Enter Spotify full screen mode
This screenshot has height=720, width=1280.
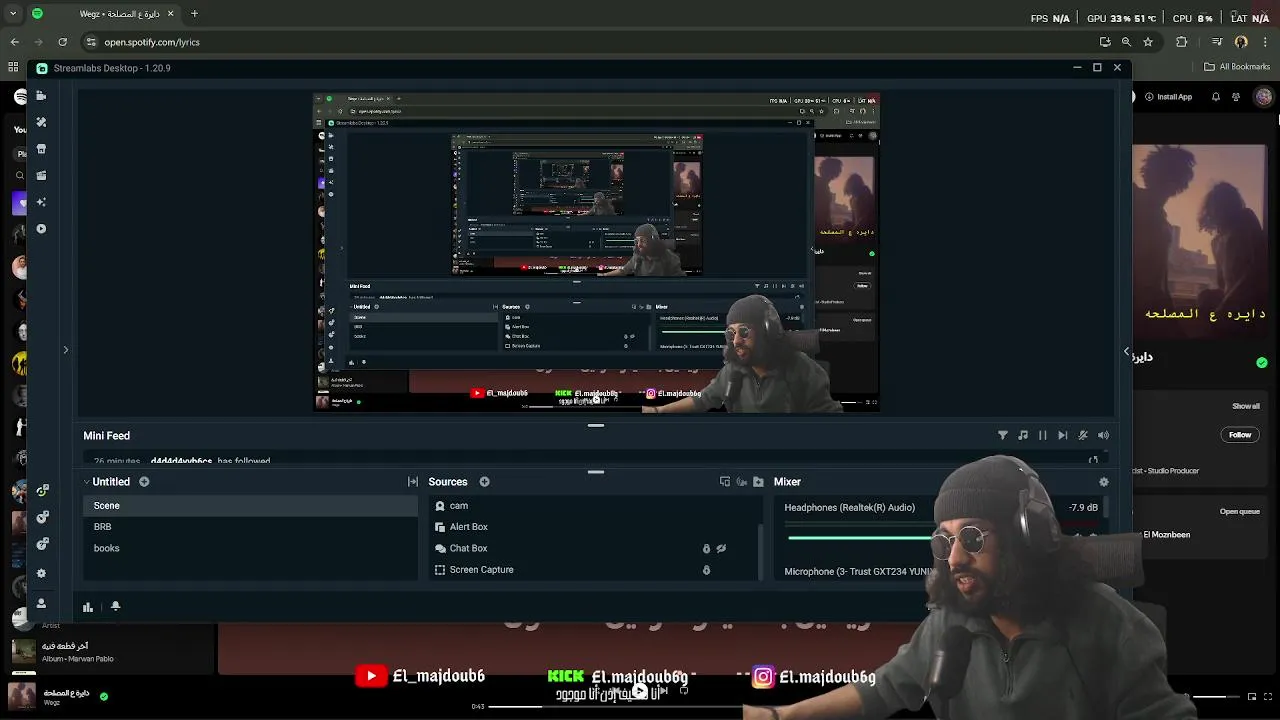[x=1270, y=696]
